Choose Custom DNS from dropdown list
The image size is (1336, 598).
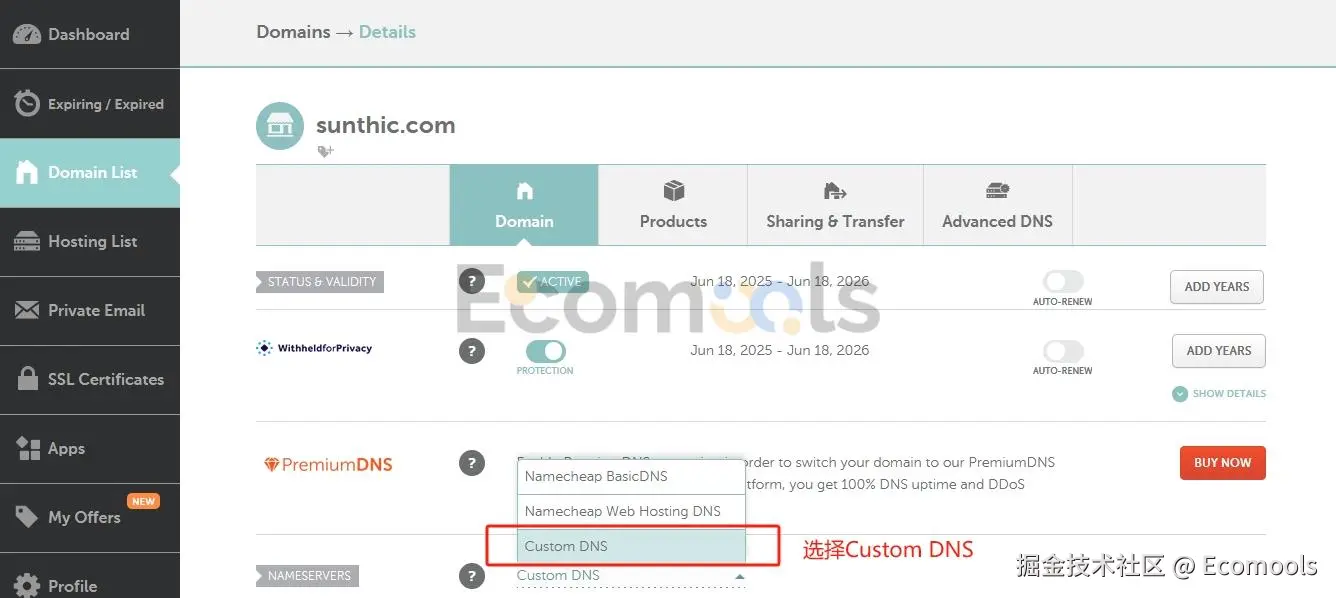click(x=631, y=546)
